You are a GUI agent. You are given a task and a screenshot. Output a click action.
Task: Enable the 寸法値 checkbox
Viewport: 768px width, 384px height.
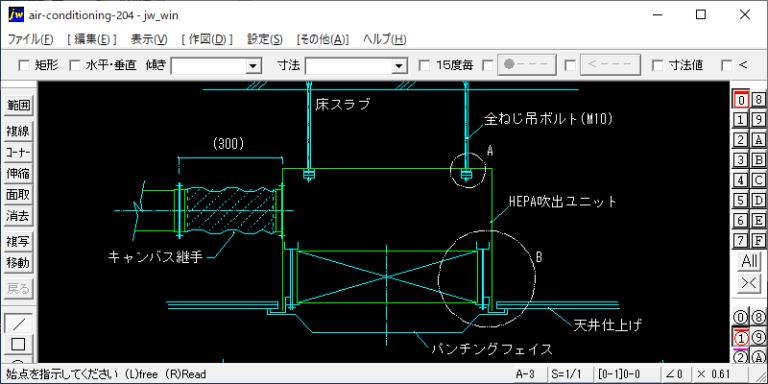coord(658,65)
